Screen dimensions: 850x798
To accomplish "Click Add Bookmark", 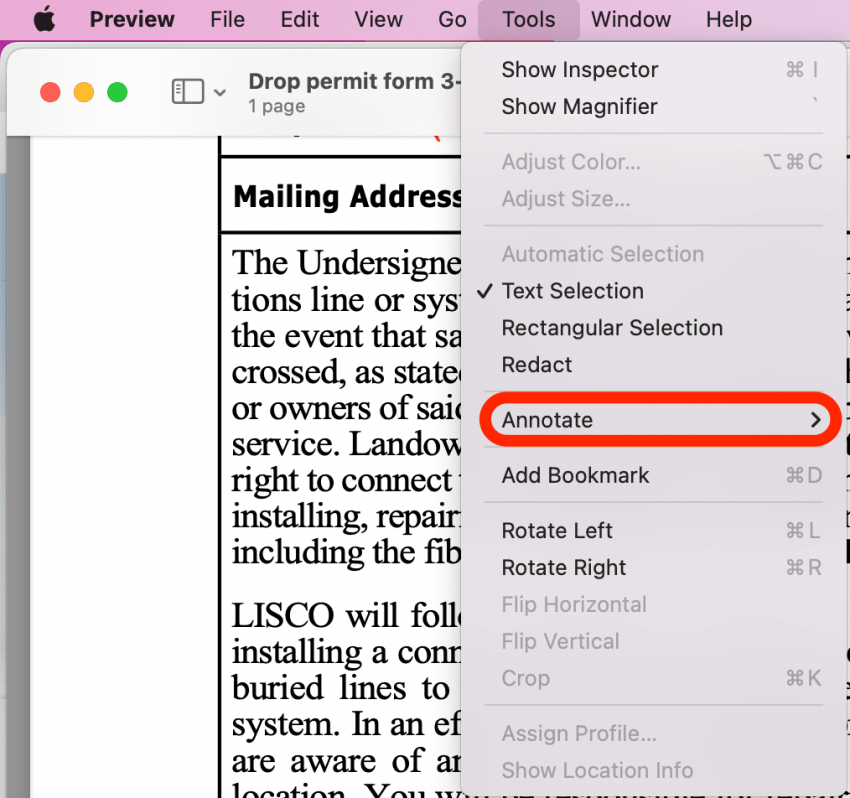I will 575,476.
